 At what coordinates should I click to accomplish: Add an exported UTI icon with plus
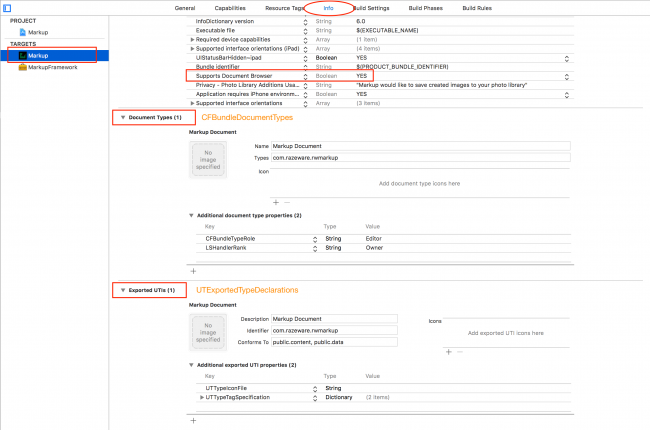(447, 351)
